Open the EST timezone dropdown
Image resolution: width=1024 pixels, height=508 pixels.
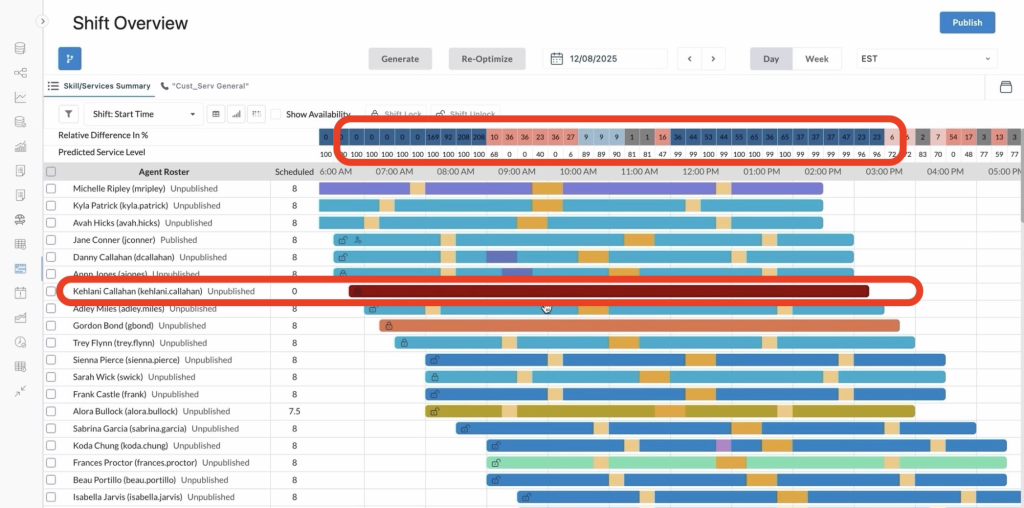(926, 59)
